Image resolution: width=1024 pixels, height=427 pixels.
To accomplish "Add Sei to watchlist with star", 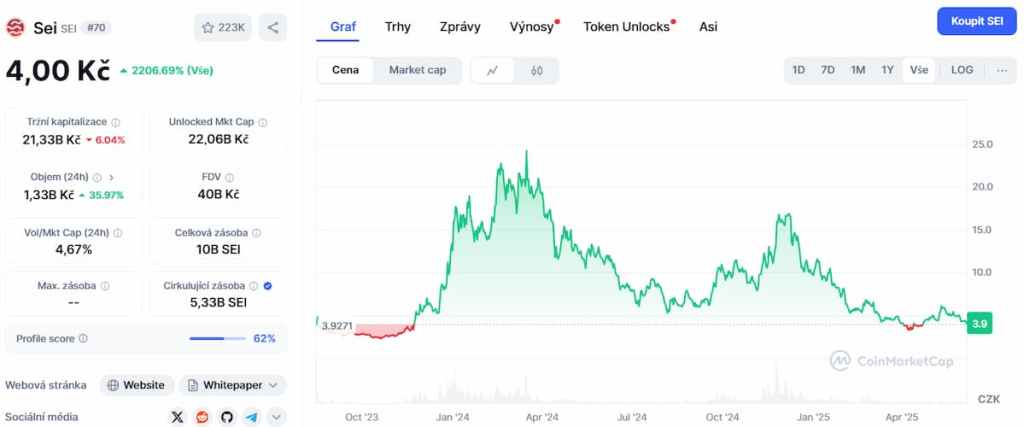I will [x=223, y=28].
